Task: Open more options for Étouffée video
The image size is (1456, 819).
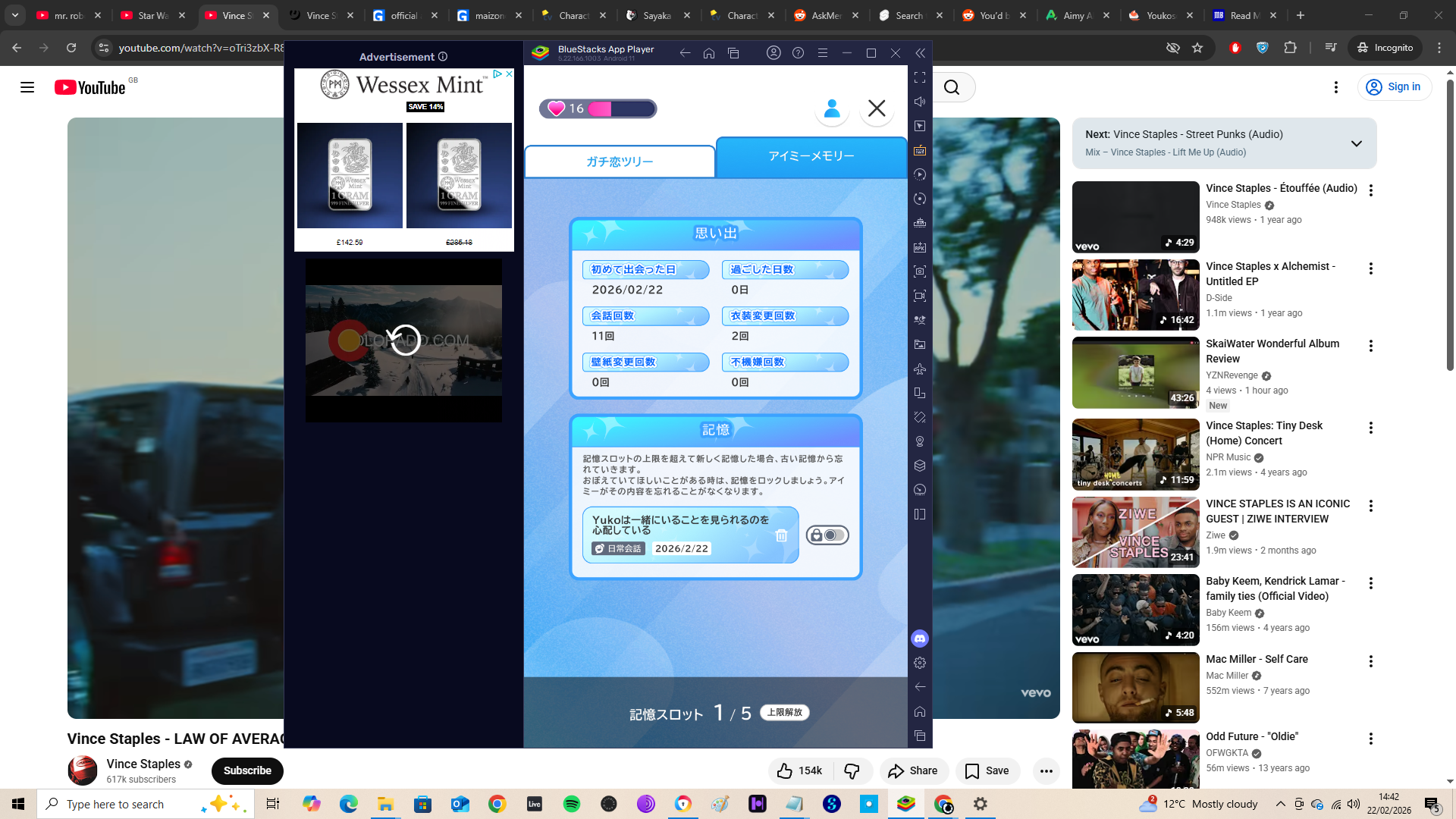Action: (x=1370, y=190)
